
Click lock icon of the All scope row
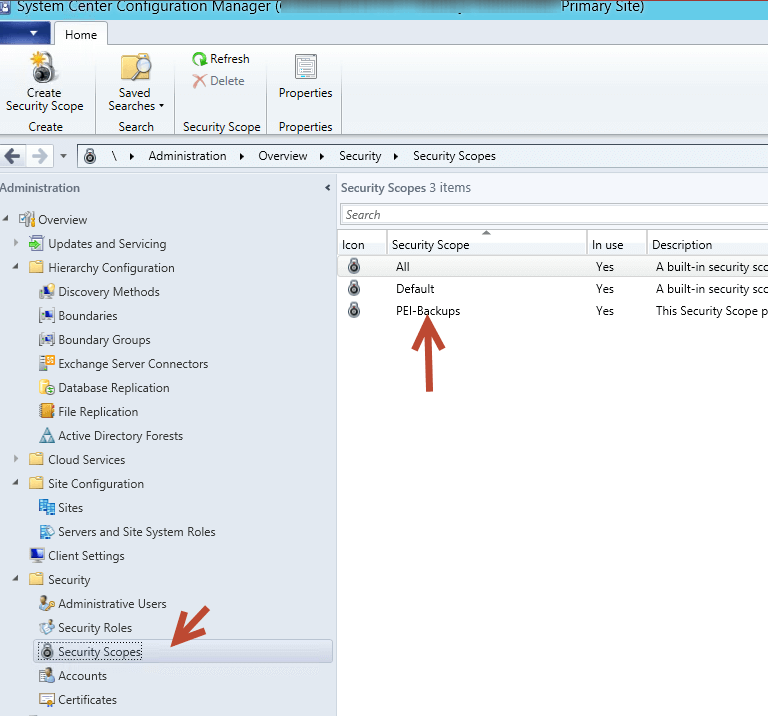[354, 266]
